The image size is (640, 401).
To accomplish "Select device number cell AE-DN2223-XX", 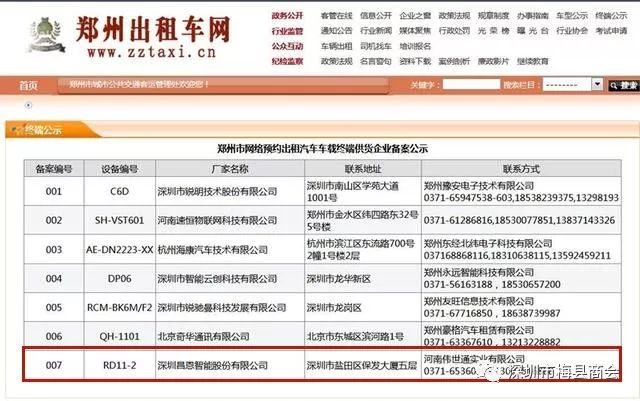I will click(120, 250).
